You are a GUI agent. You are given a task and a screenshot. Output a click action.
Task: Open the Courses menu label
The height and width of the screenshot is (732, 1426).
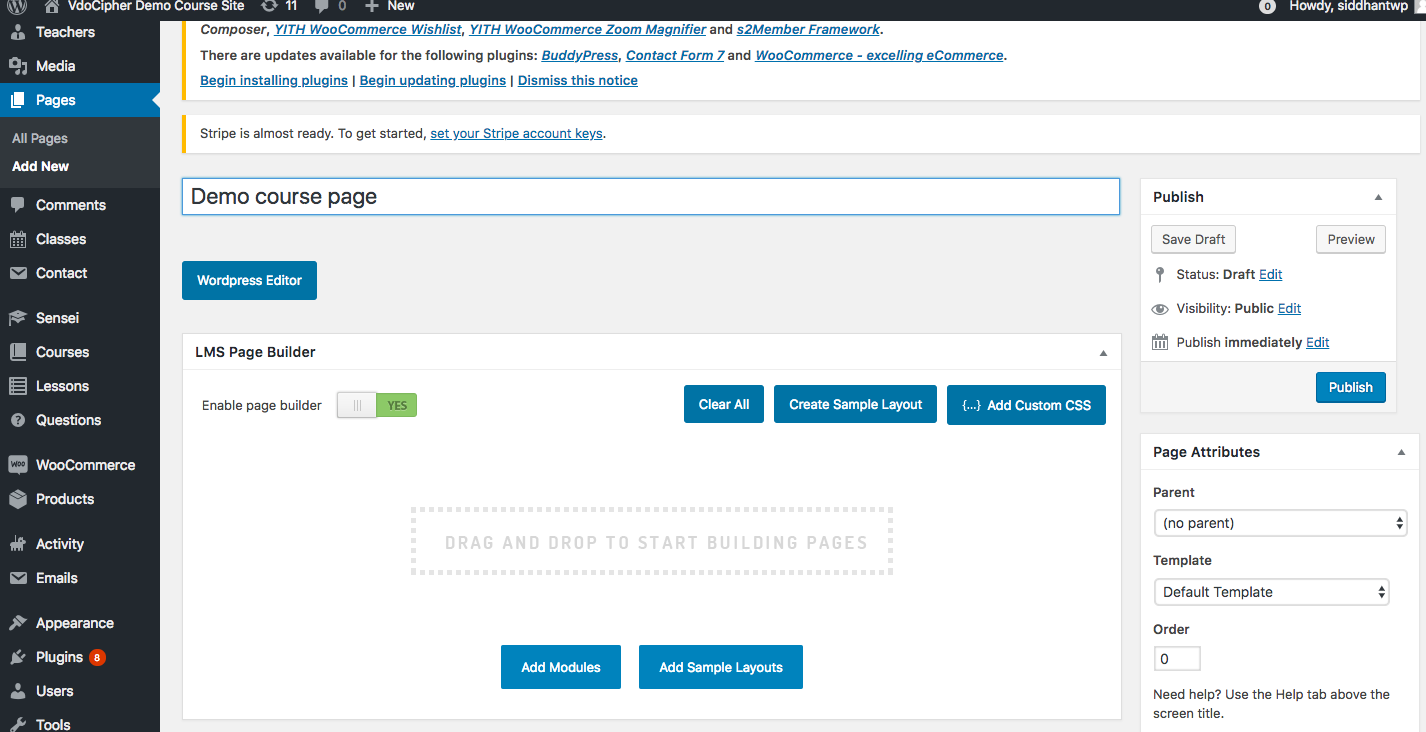click(x=63, y=352)
